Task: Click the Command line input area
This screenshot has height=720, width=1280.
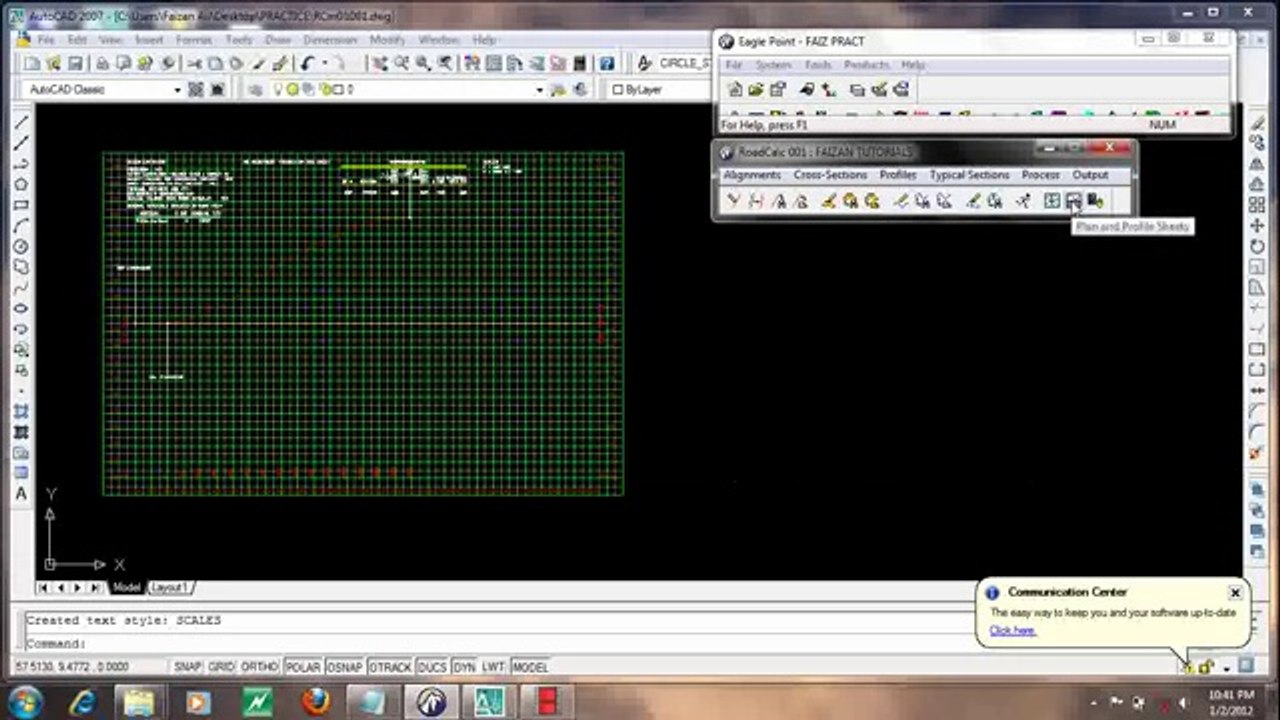Action: [500, 644]
